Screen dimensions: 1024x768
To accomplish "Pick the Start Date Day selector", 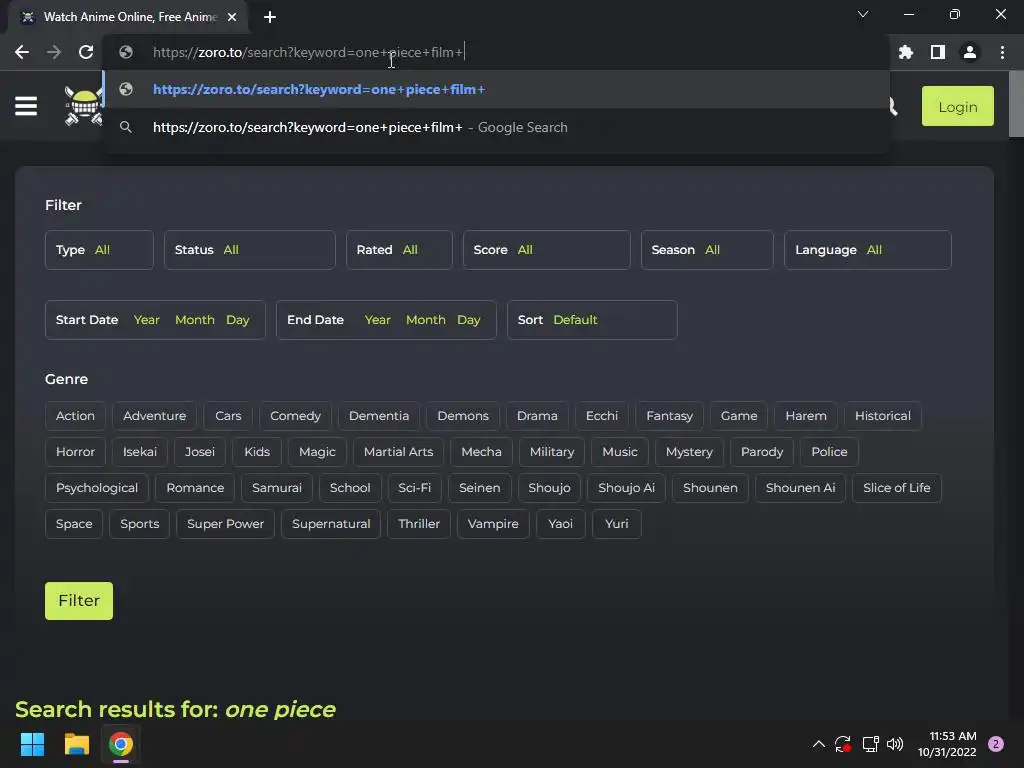I will pyautogui.click(x=238, y=320).
